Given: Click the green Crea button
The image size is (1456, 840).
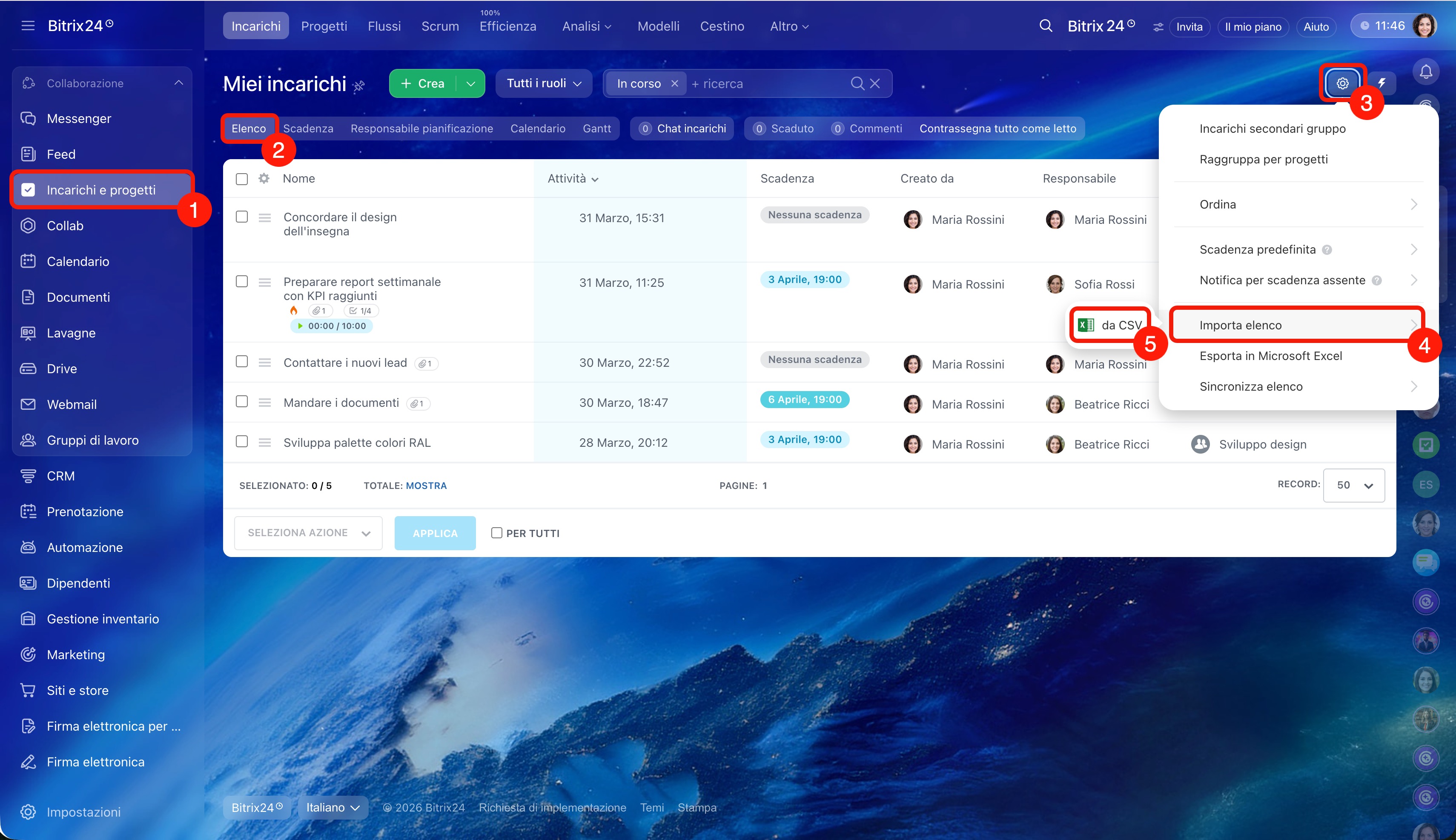Looking at the screenshot, I should pos(423,84).
